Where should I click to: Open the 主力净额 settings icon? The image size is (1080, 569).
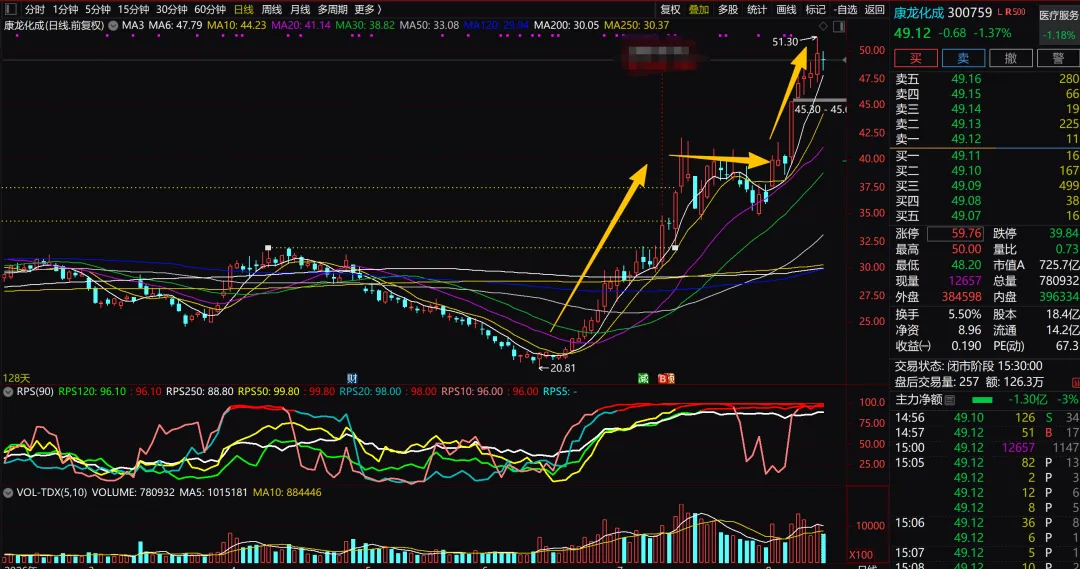(x=950, y=400)
